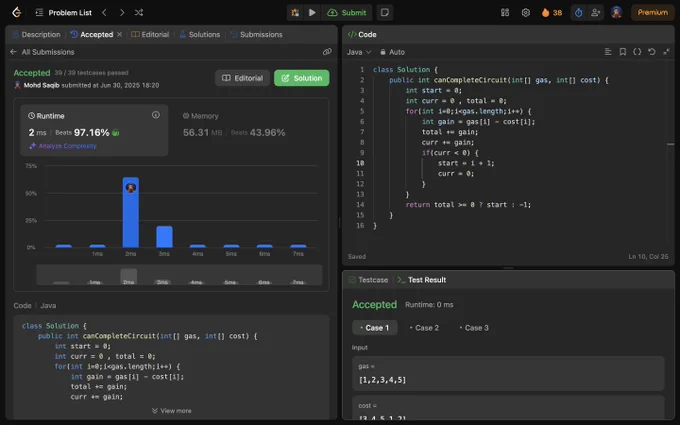Screen dimensions: 680x425
Task: Open the Java language dropdown
Action: 359,52
